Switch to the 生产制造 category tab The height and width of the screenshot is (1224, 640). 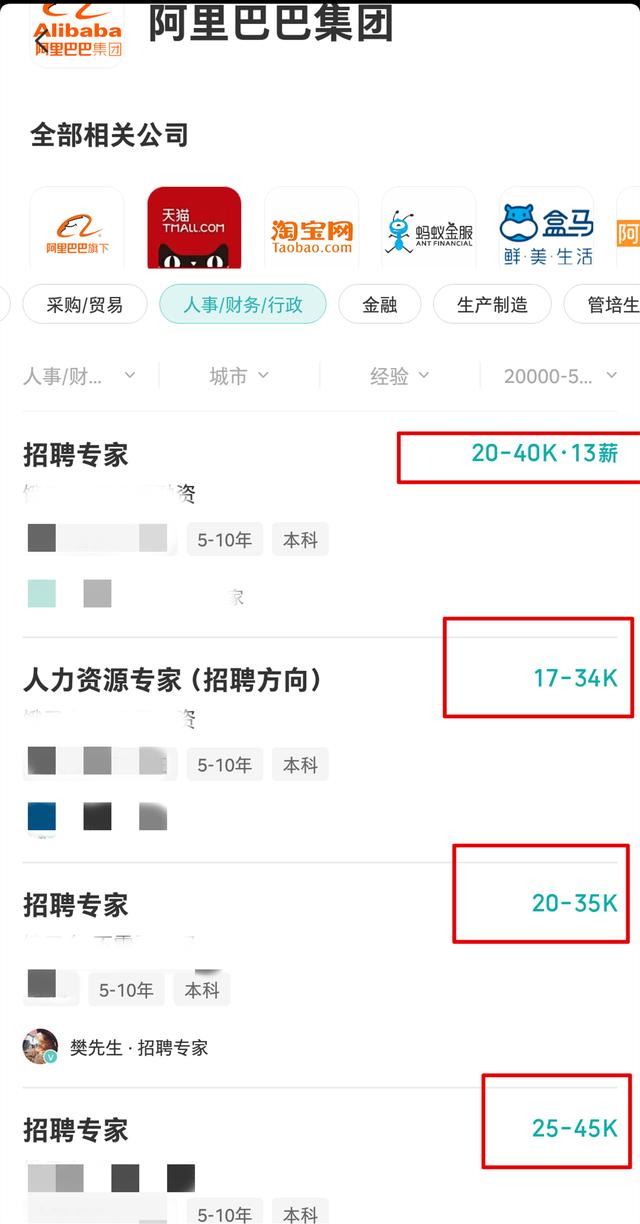click(x=492, y=304)
